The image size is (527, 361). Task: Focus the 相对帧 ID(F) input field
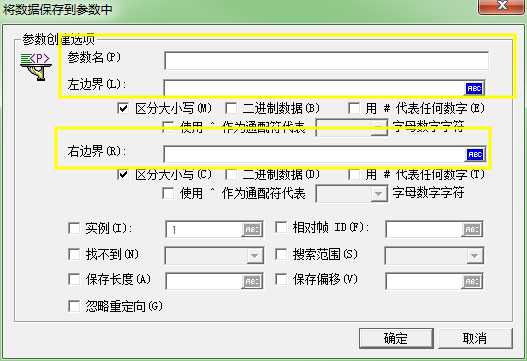point(424,230)
